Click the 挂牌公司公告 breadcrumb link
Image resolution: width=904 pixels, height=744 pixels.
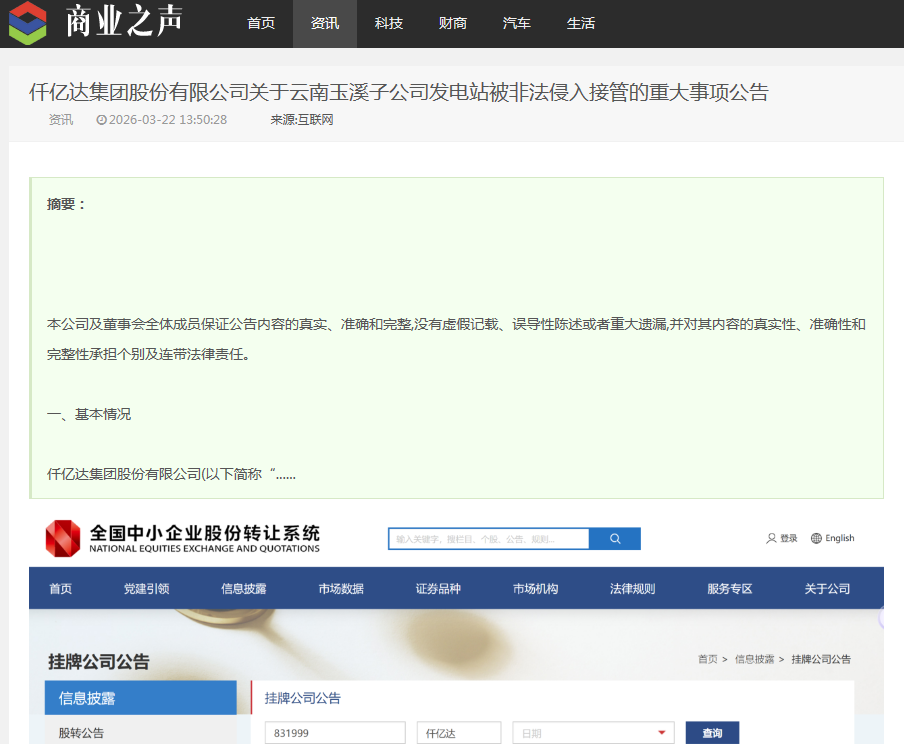(x=821, y=659)
